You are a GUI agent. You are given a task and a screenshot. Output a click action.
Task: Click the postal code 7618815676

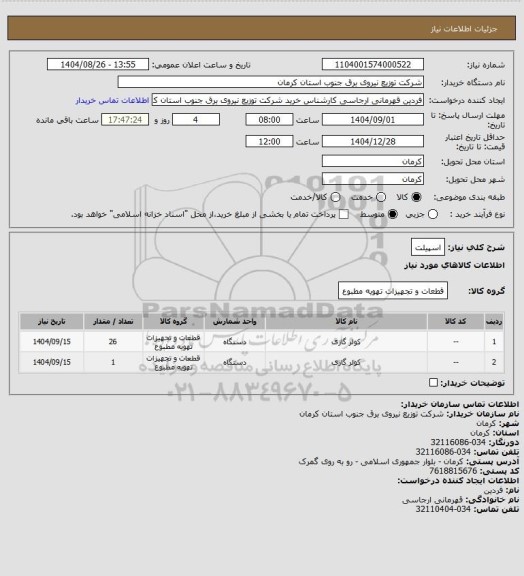tap(453, 471)
